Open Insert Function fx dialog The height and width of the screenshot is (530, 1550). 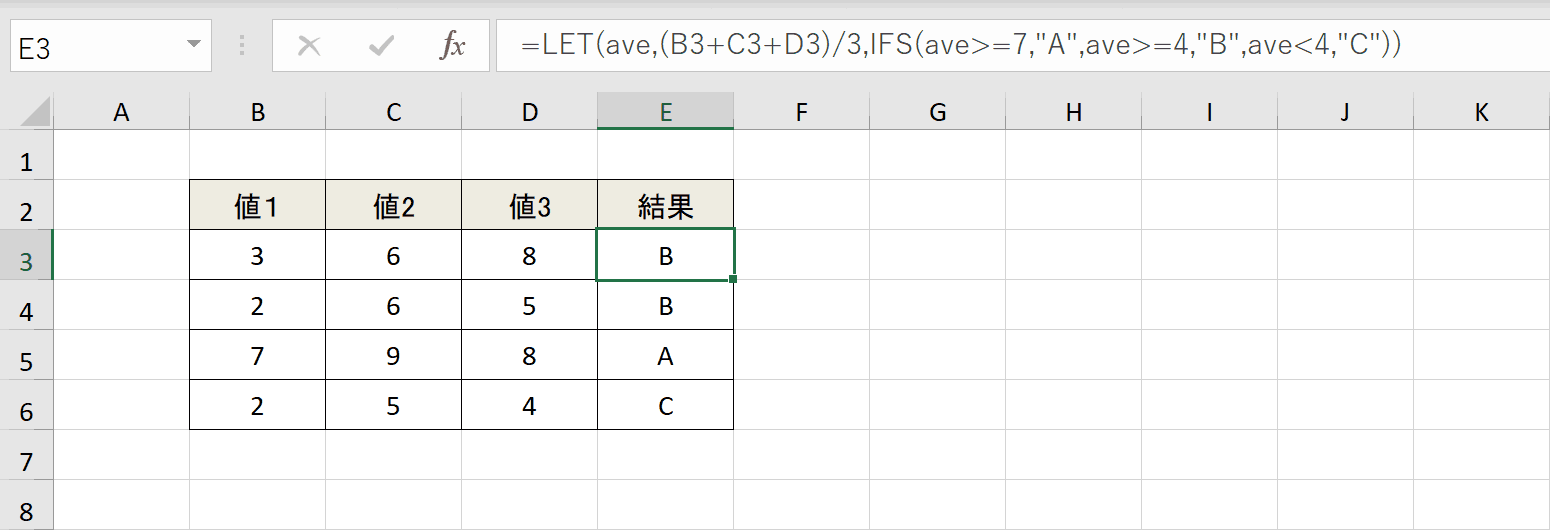tap(454, 46)
